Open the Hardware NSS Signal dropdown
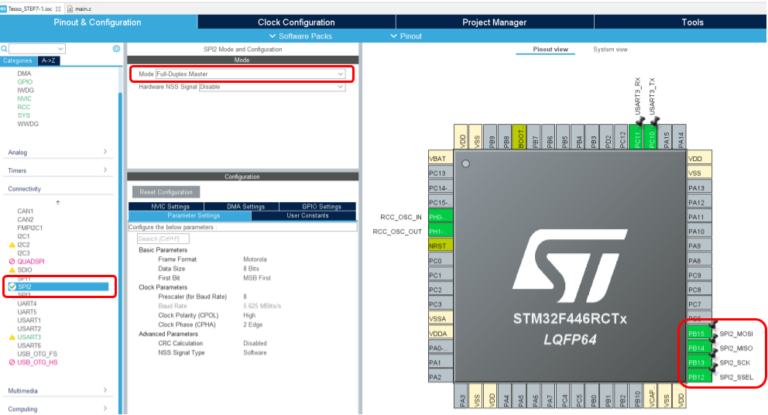 click(270, 86)
